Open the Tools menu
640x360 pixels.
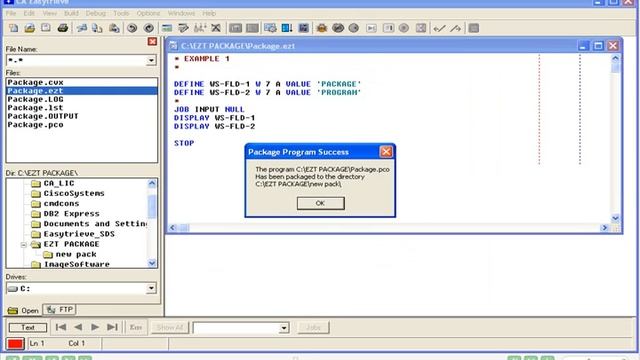(121, 13)
